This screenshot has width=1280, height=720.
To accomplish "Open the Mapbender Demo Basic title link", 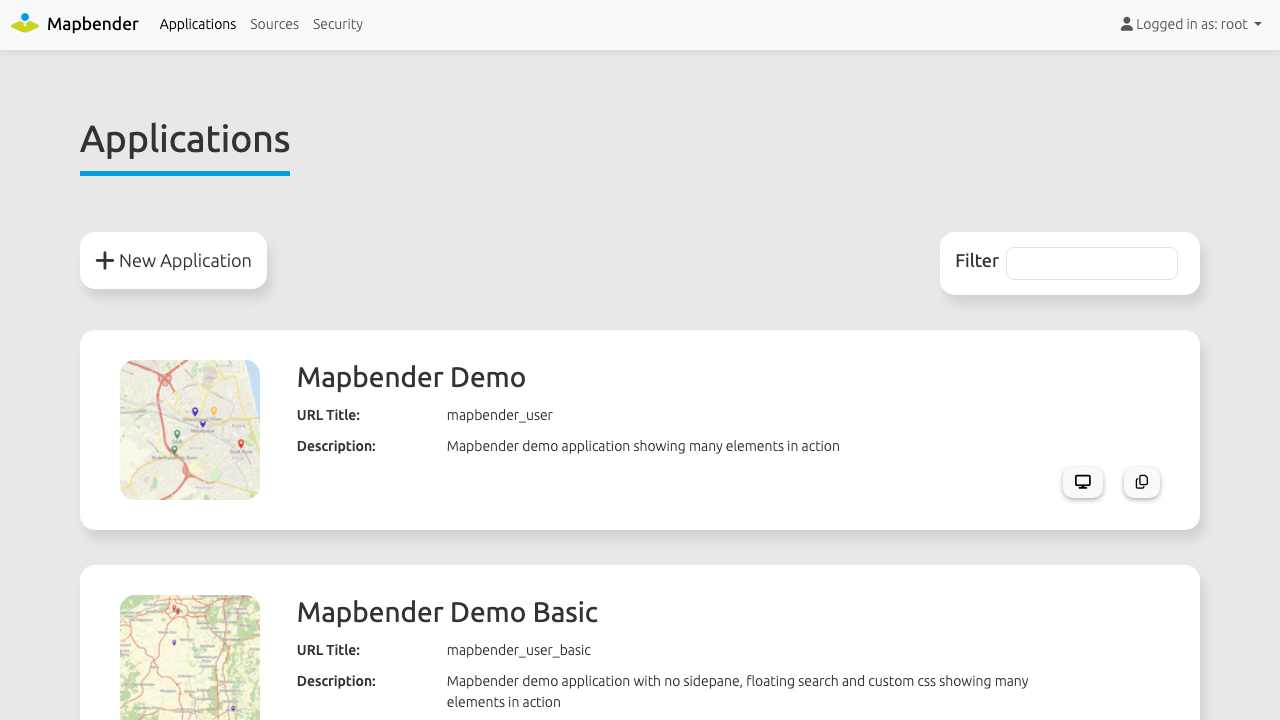I will click(x=447, y=612).
